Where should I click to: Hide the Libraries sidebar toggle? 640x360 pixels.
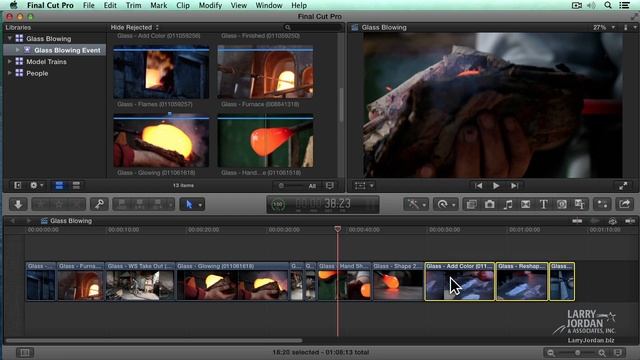point(17,186)
